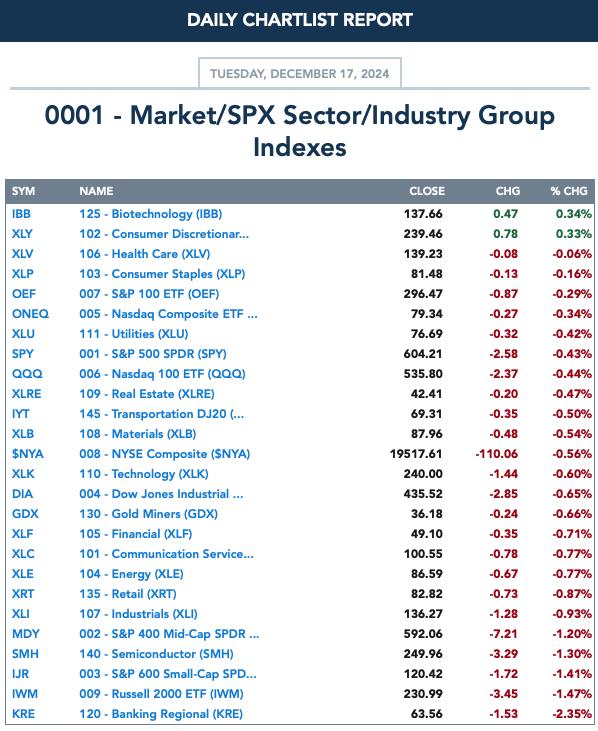Open 109 - Real Estate (XLRE) link
This screenshot has width=598, height=731.
tap(147, 394)
